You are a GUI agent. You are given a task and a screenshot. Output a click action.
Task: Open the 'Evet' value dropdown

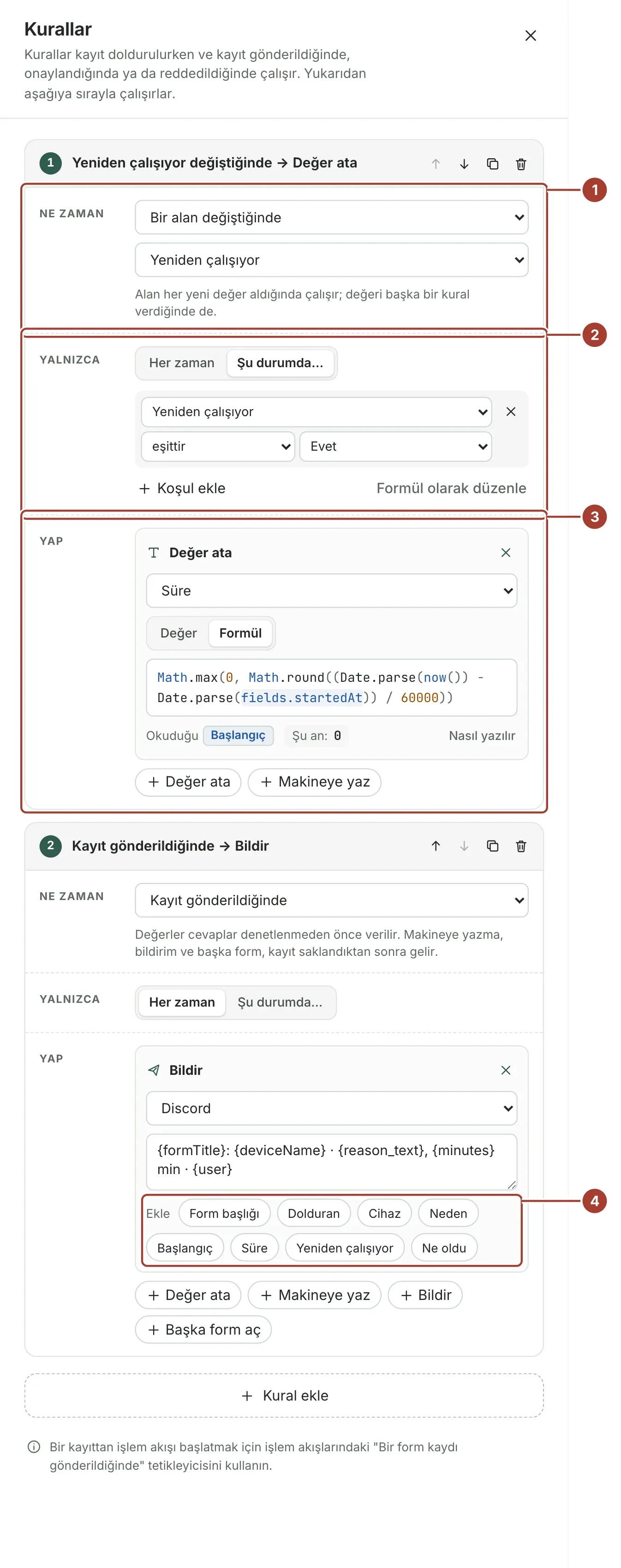395,446
